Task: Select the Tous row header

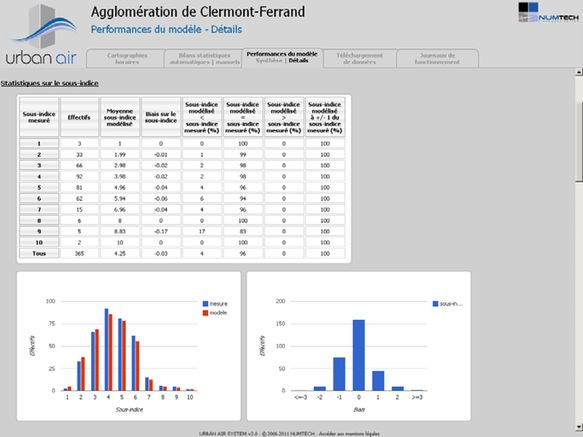Action: tap(39, 253)
